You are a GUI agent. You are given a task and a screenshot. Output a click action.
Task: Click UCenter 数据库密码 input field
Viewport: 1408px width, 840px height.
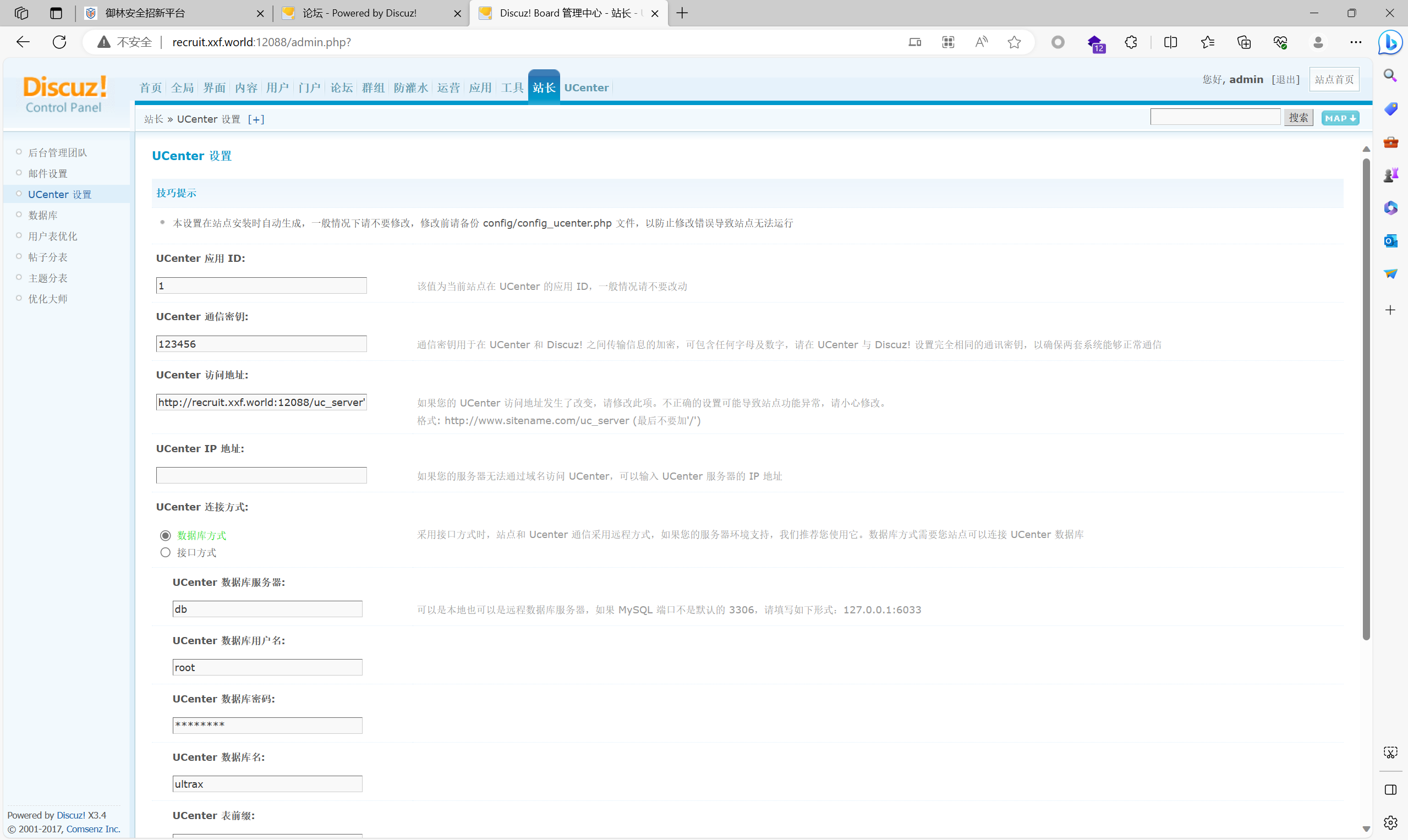coord(267,726)
